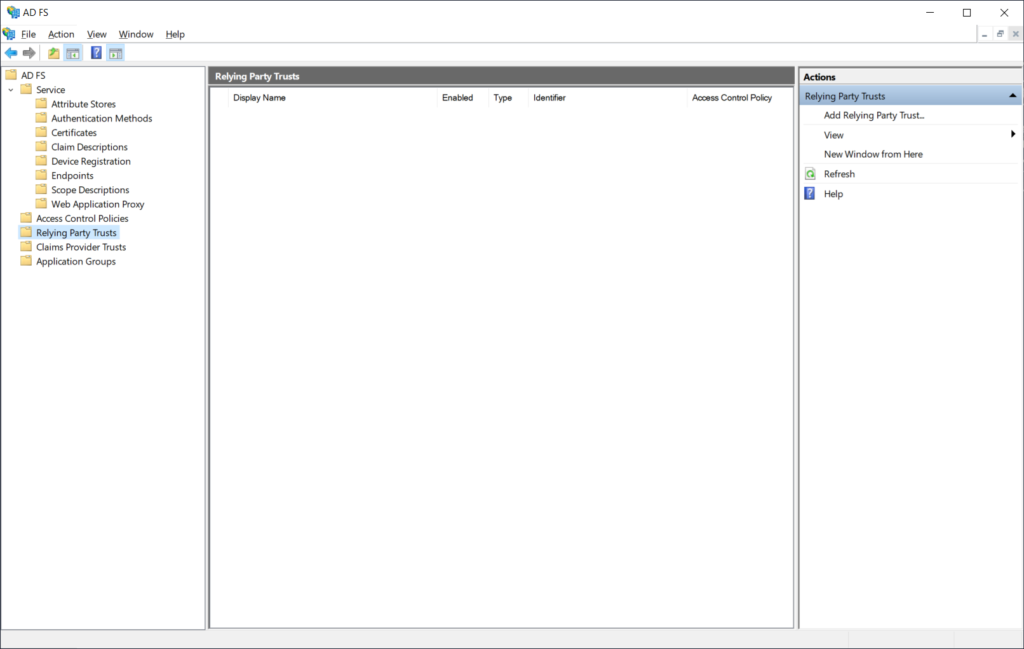
Task: Select Endpoints label in tree
Action: pyautogui.click(x=72, y=176)
